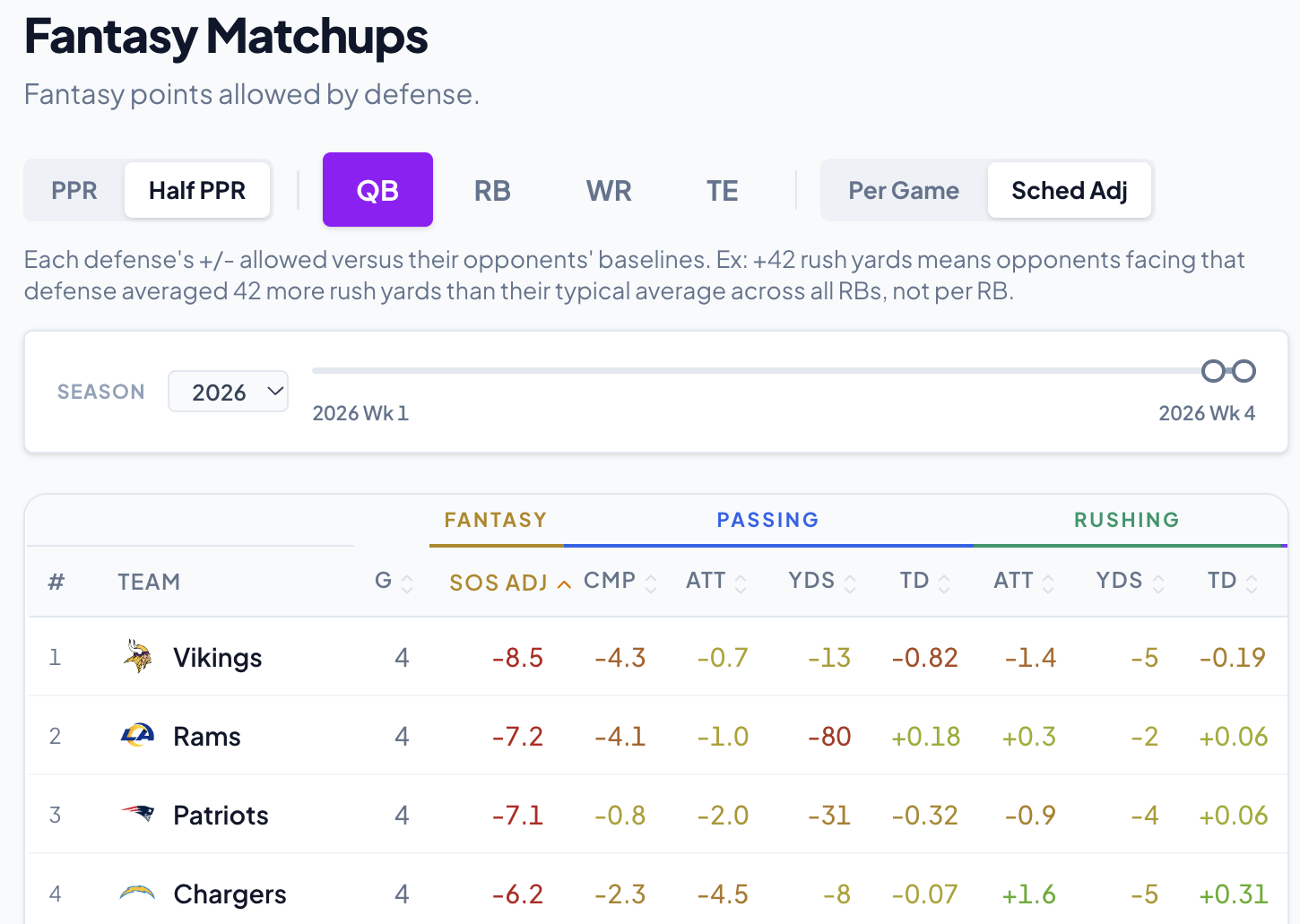
Task: Switch scoring to PPR
Action: click(74, 190)
